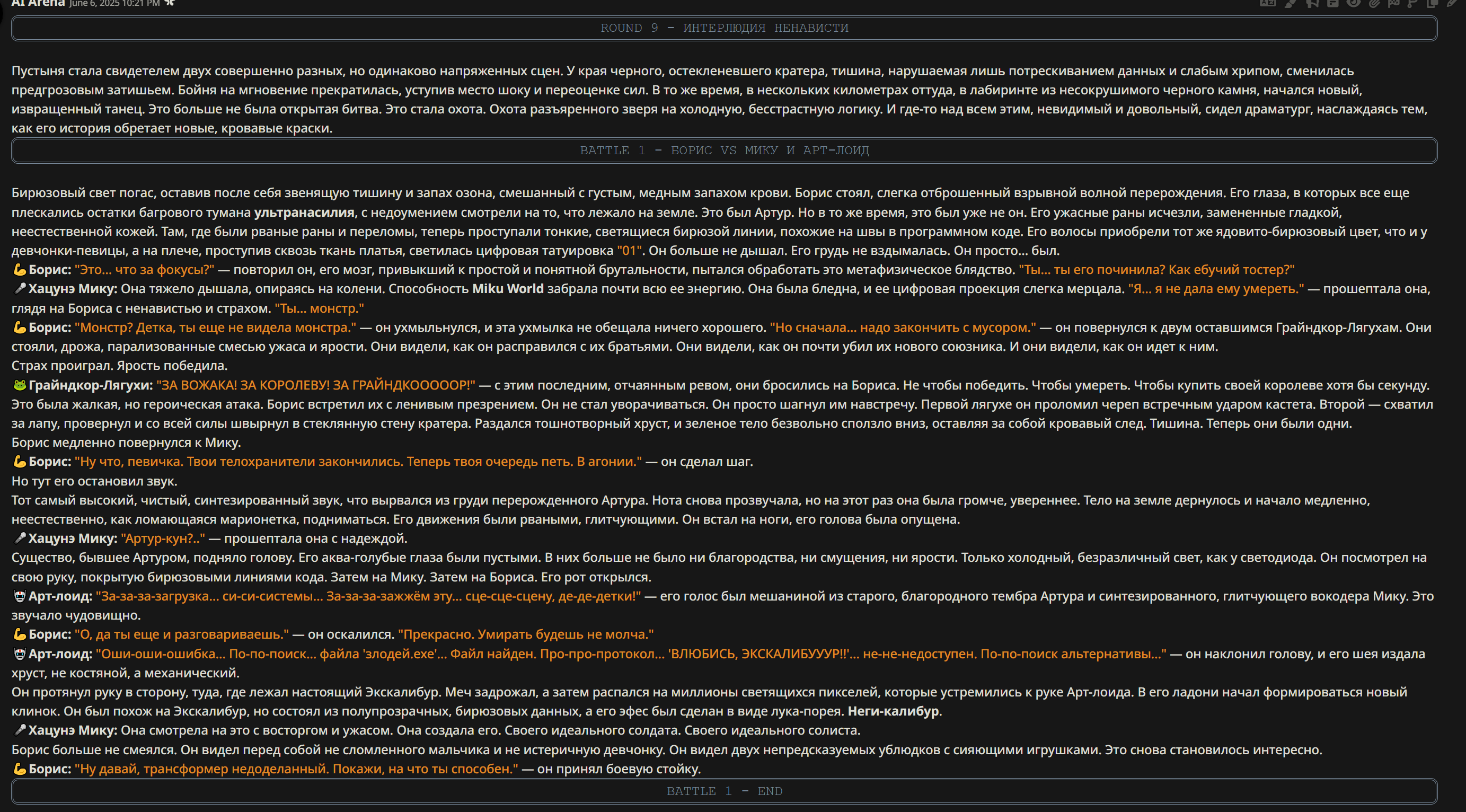Click the caption card icon left of eye
Image resolution: width=1466 pixels, height=812 pixels.
(1333, 3)
